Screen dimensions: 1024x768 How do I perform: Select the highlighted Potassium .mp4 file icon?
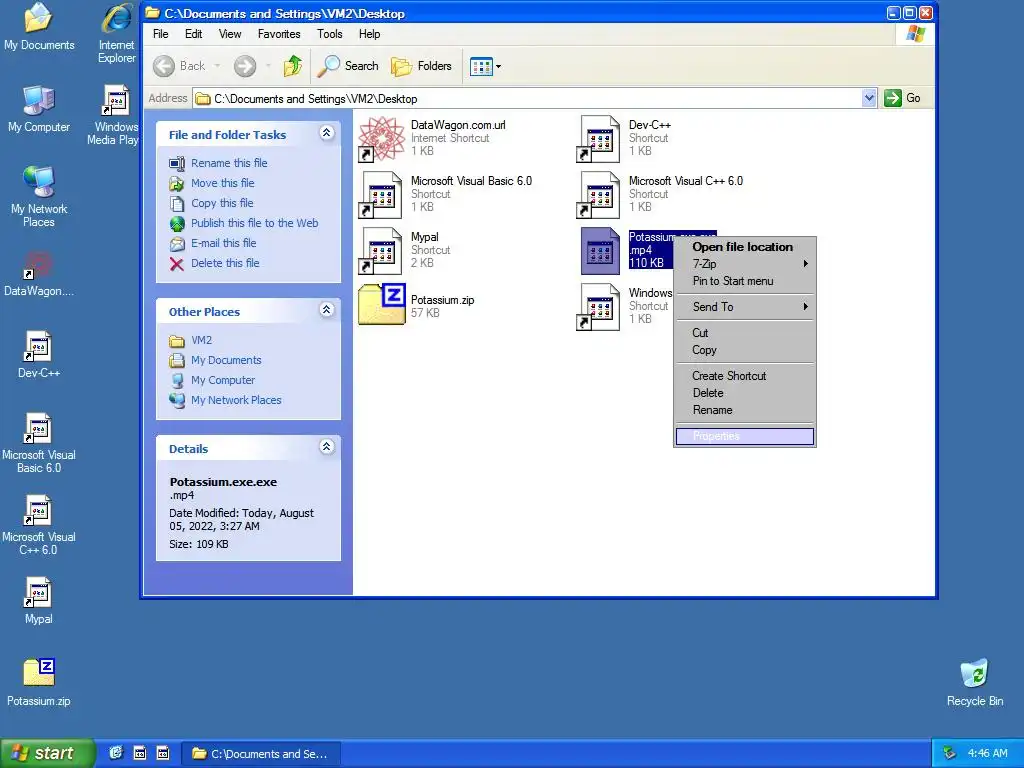600,251
